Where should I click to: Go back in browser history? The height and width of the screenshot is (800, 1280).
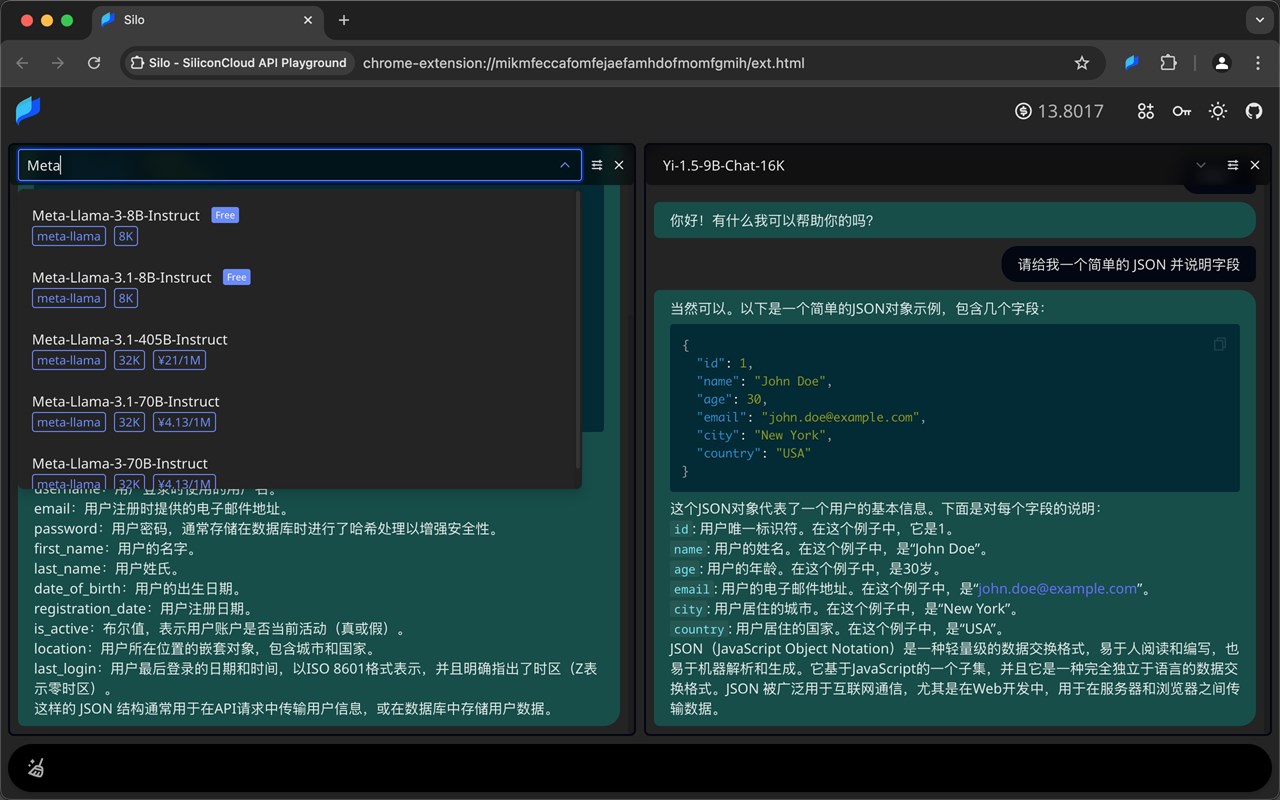click(22, 63)
